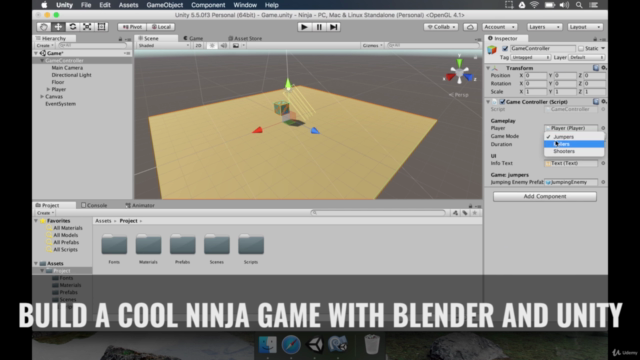Toggle Game Controller script enabled checkbox

tap(502, 102)
